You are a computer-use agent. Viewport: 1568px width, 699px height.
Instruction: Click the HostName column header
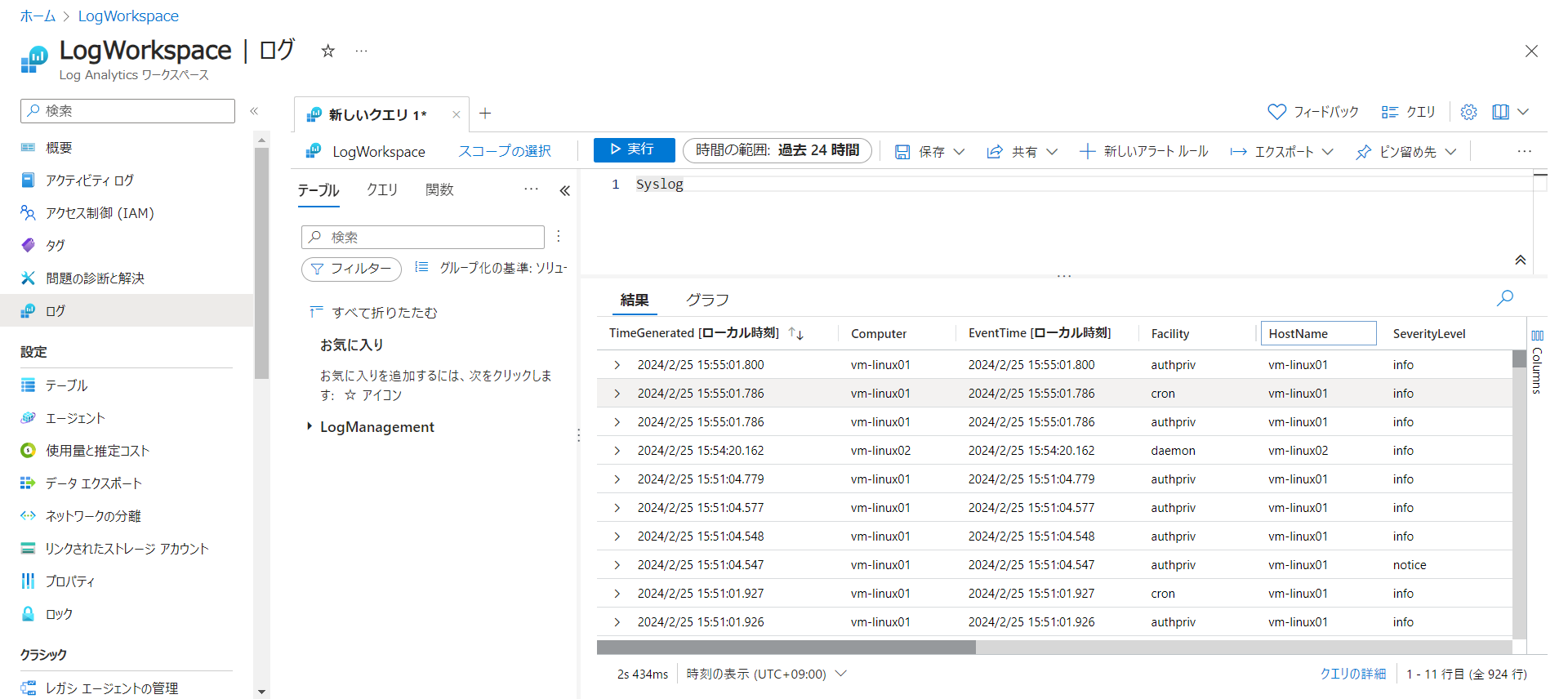coord(1318,333)
